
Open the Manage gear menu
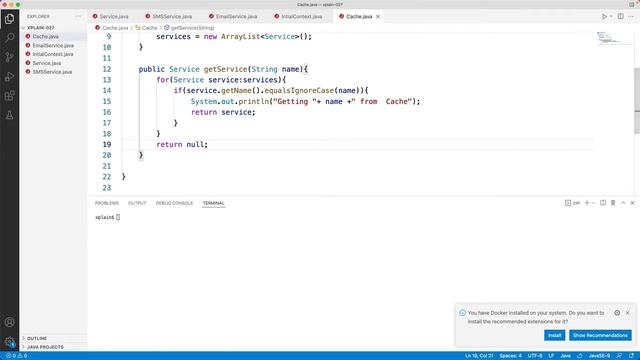tap(9, 342)
